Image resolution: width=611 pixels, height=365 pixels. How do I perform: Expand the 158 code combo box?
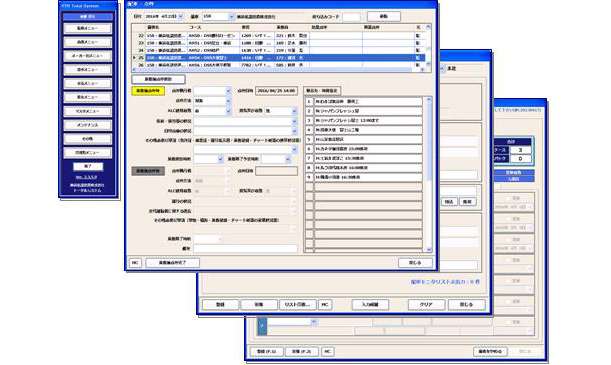(x=231, y=16)
